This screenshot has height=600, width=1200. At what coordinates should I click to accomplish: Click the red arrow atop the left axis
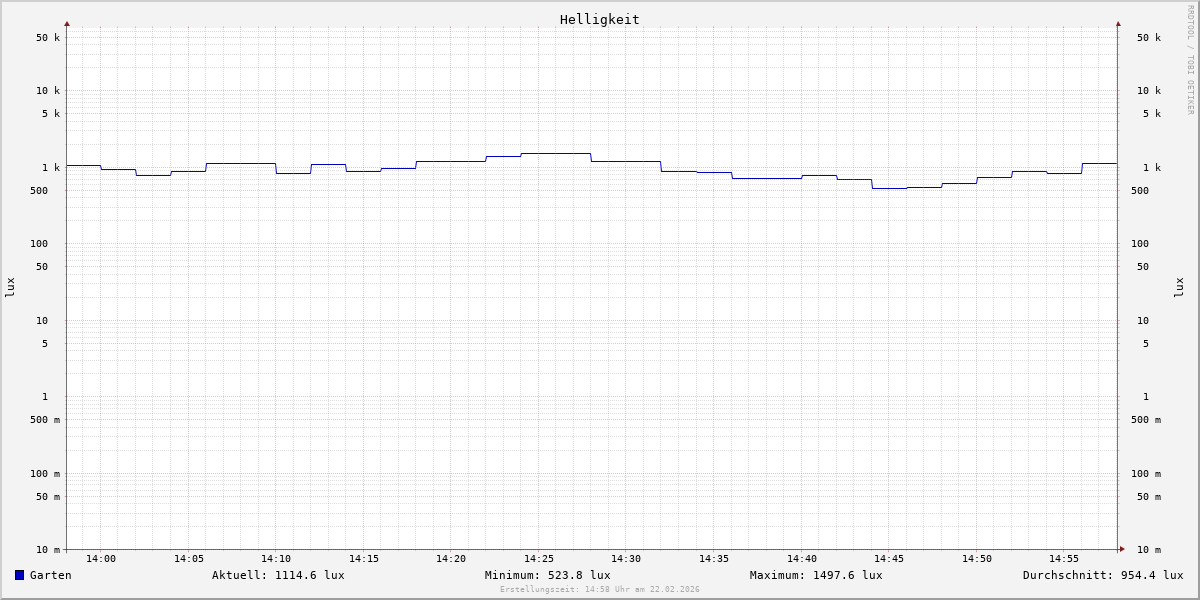pos(67,23)
